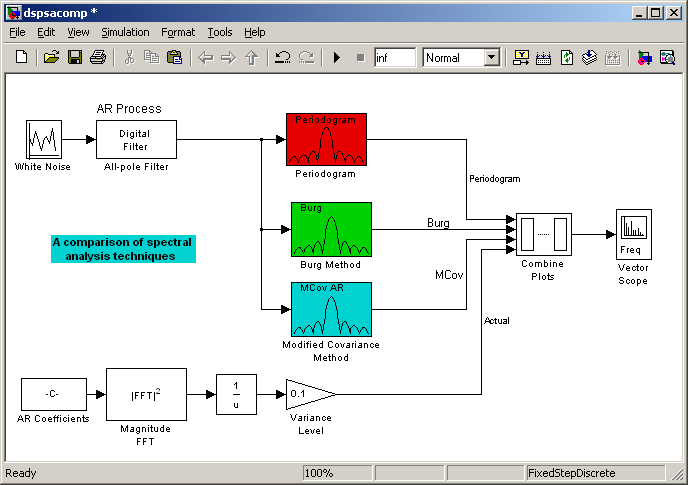Select the green Burg Method block
688x485 pixels.
(x=331, y=229)
